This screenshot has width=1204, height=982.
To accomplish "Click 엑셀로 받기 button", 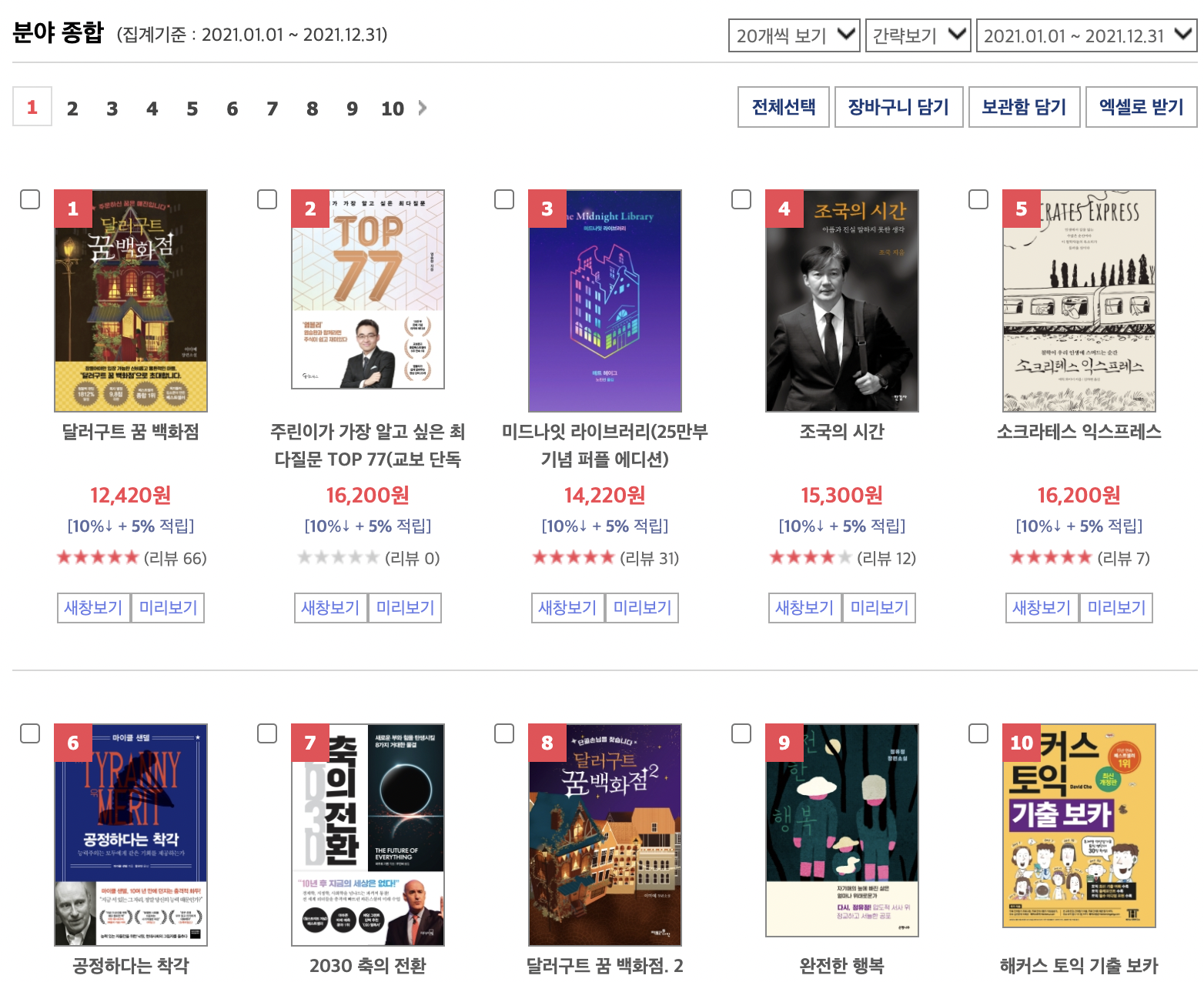I will click(x=1142, y=107).
